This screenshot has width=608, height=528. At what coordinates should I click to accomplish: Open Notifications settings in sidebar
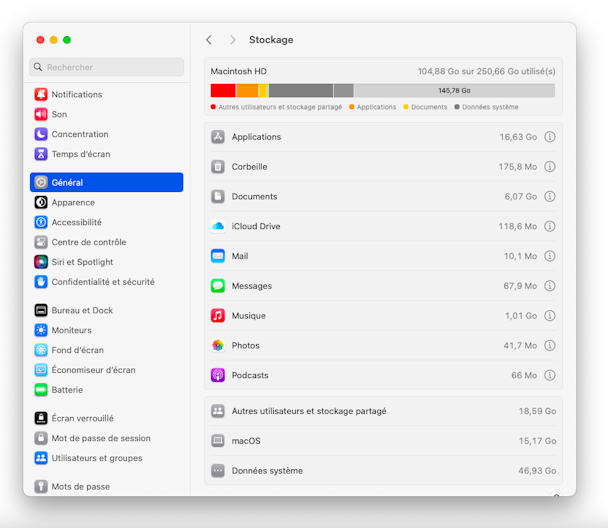(106, 94)
